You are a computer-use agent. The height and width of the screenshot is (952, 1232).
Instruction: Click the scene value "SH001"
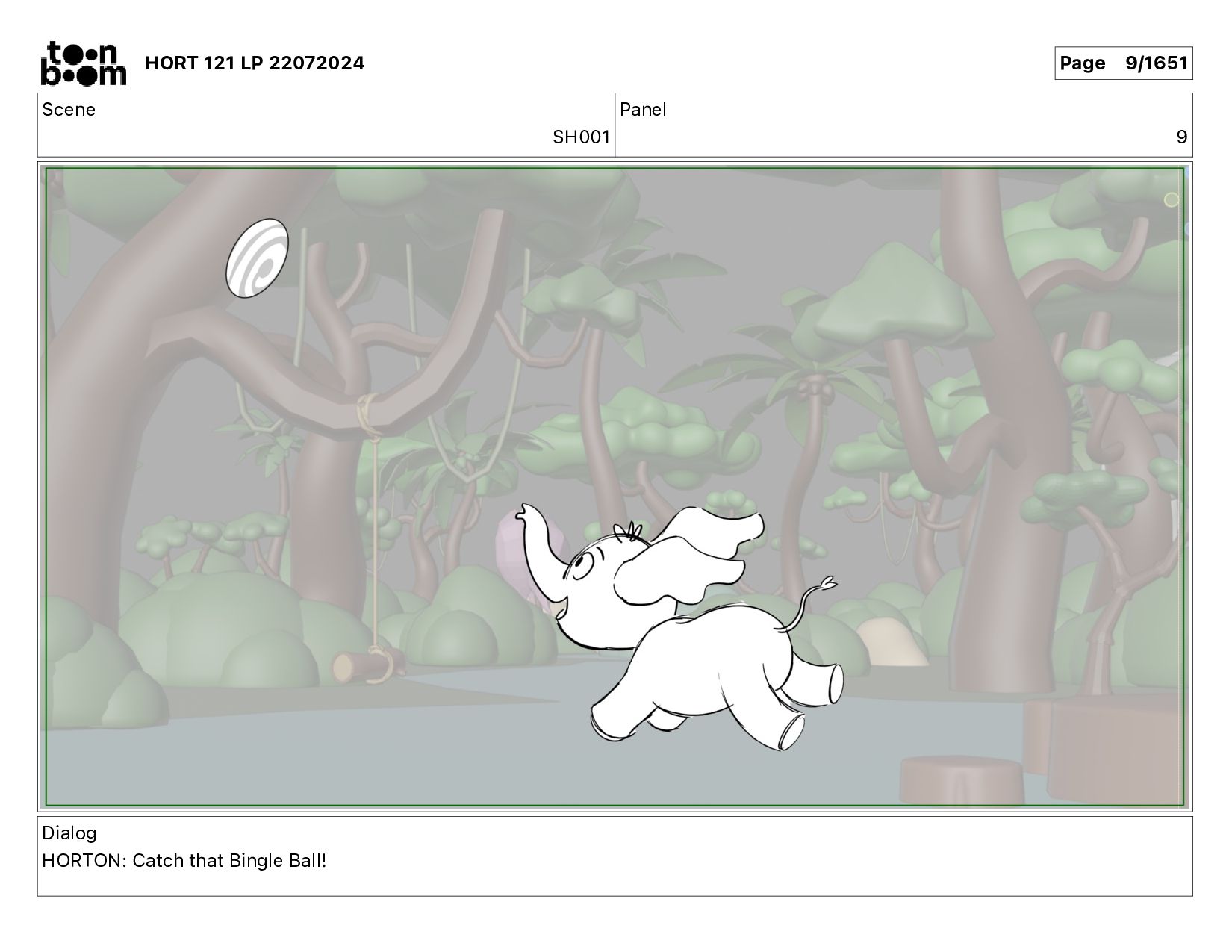581,137
